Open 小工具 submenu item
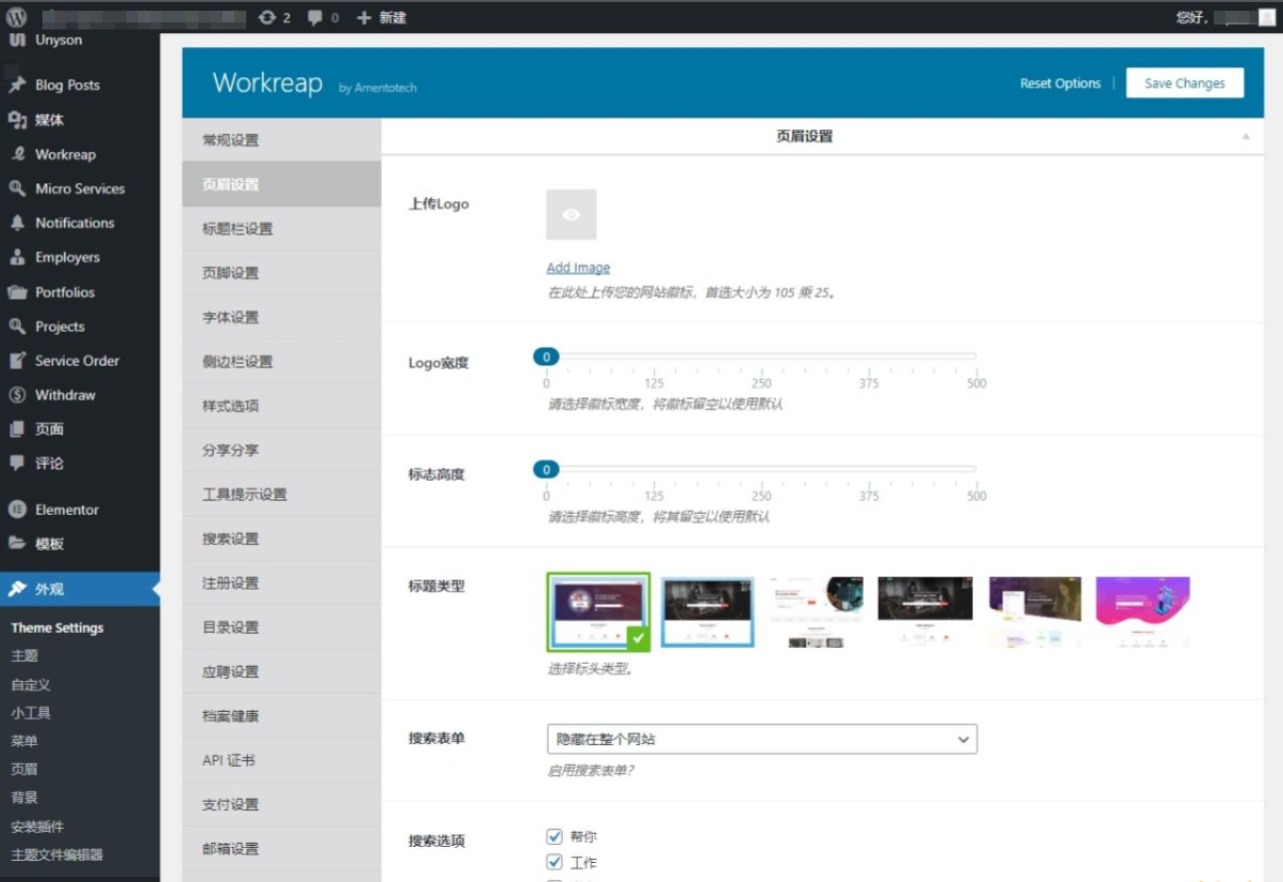The width and height of the screenshot is (1283, 882). click(31, 713)
